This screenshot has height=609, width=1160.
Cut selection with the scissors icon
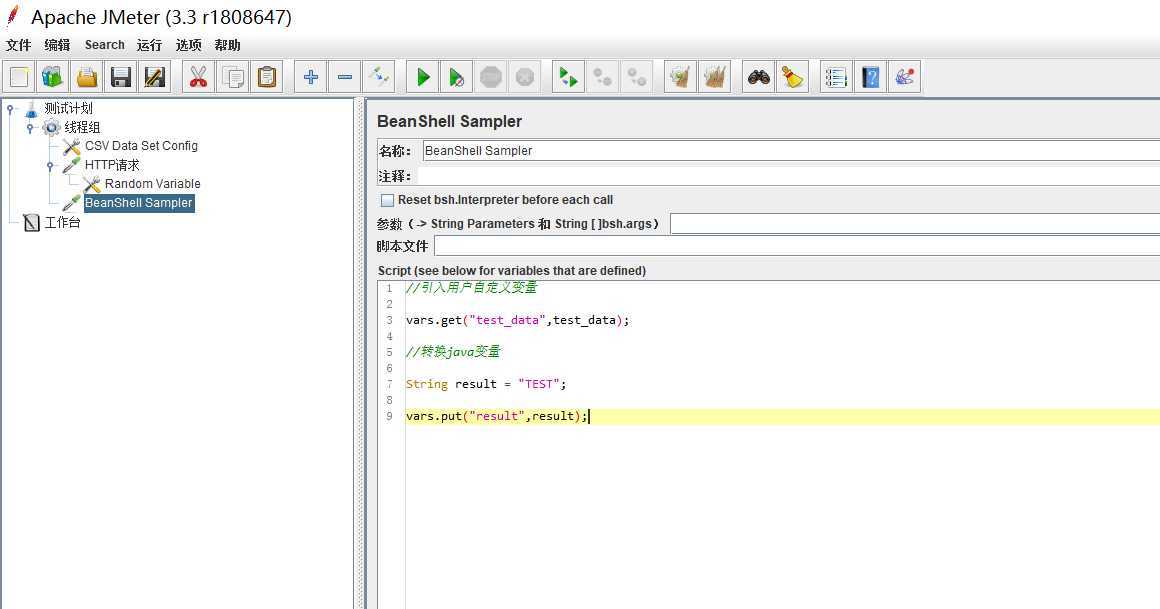(198, 77)
